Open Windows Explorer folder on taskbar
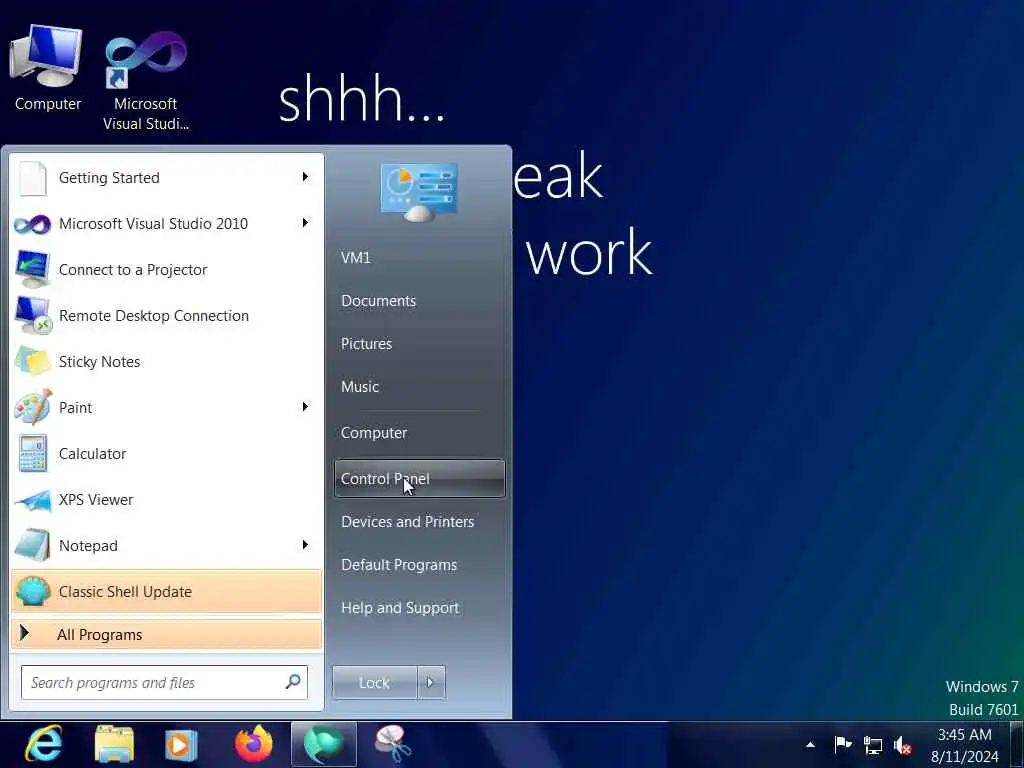Screen dimensions: 1024x768 pos(114,744)
